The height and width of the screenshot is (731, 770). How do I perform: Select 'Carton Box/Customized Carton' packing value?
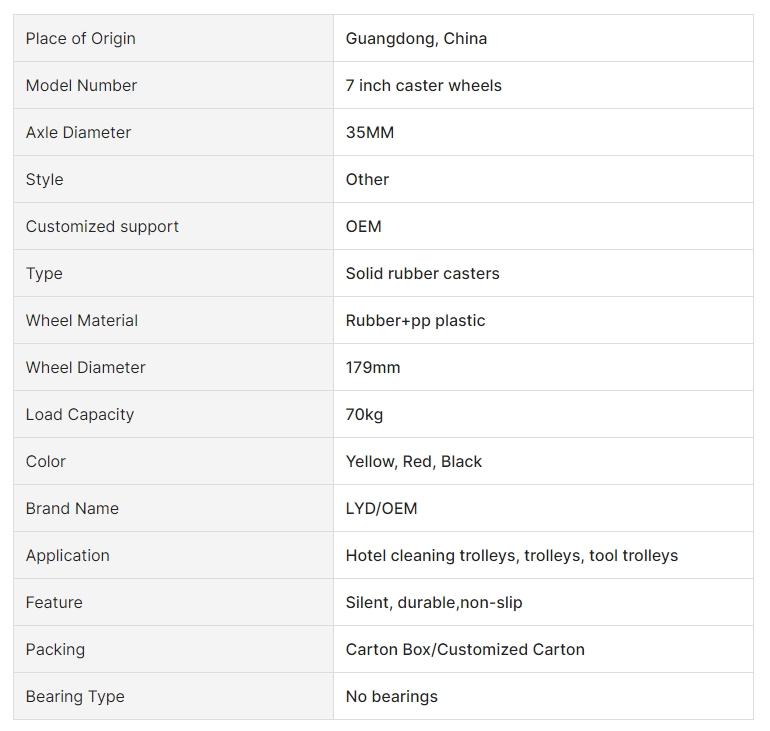click(465, 650)
